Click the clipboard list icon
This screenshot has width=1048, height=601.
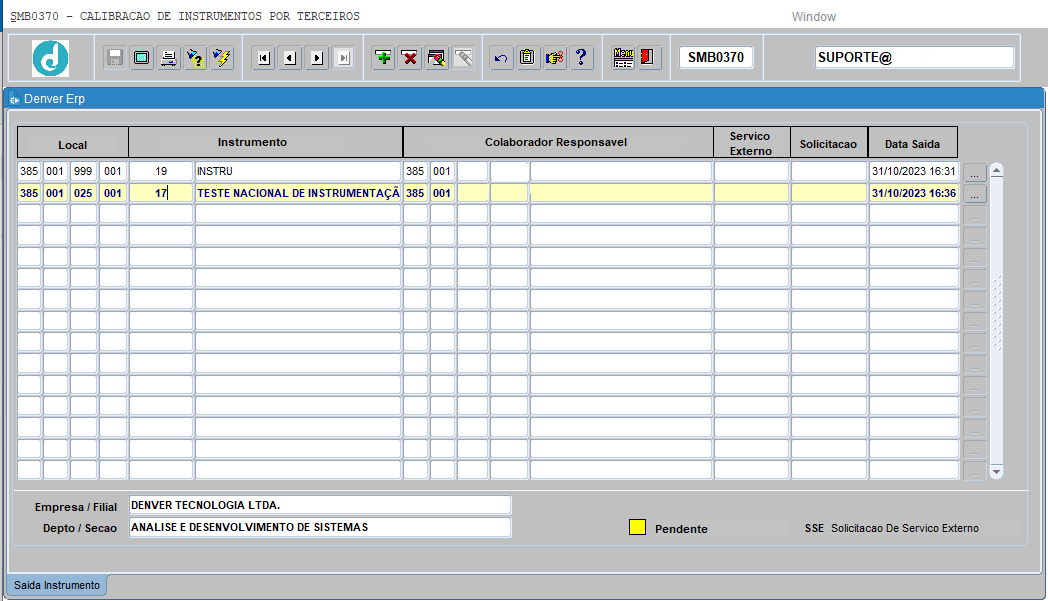point(527,57)
